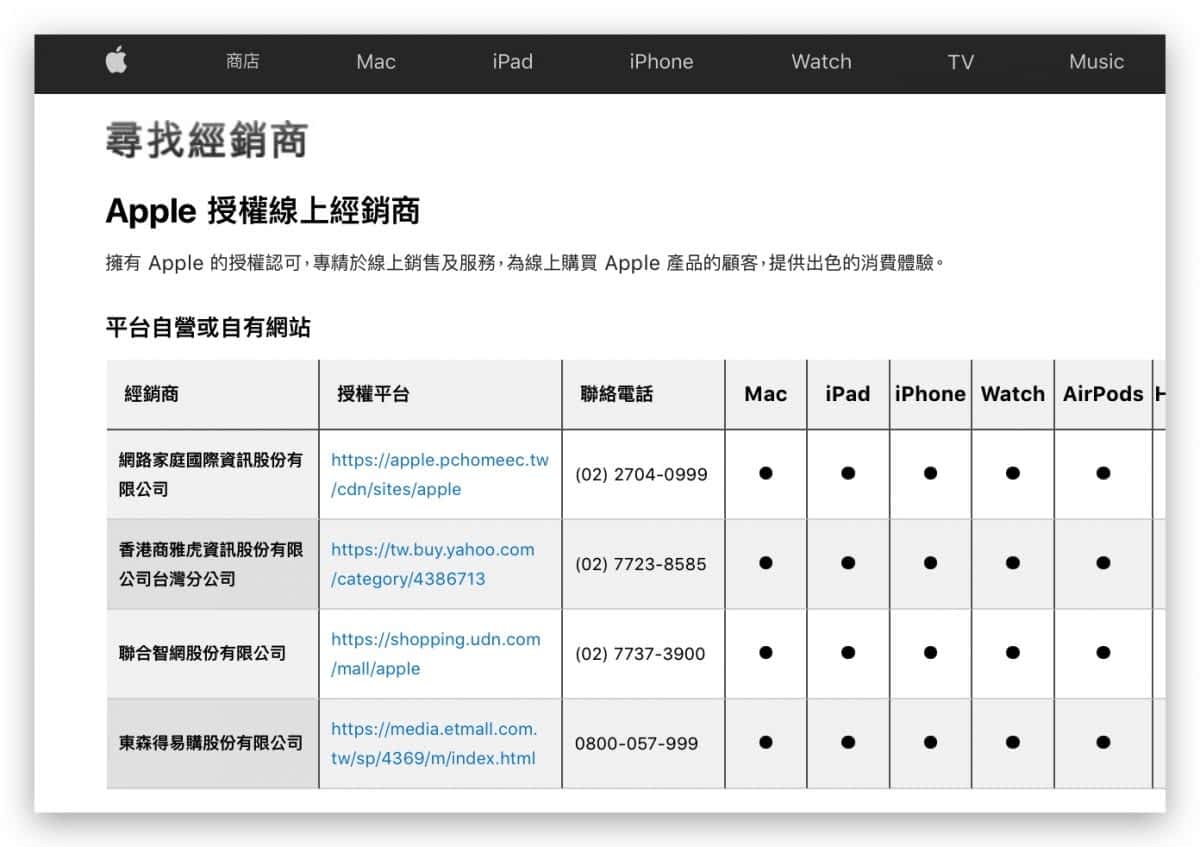The image size is (1200, 847).
Task: Click the Apple logo icon
Action: point(116,61)
